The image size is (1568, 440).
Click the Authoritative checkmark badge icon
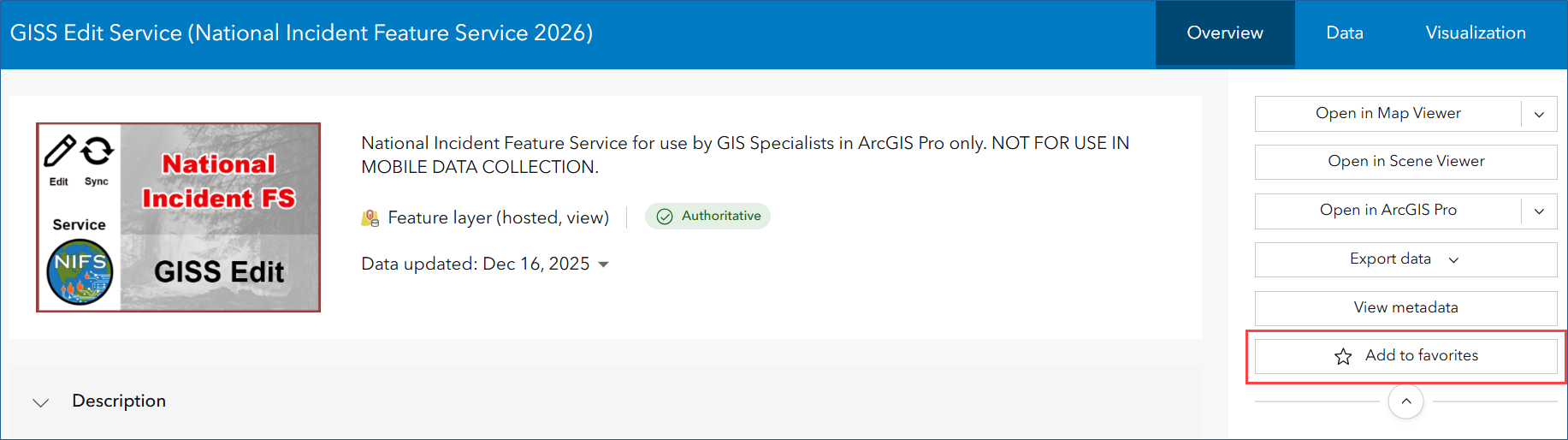point(665,217)
